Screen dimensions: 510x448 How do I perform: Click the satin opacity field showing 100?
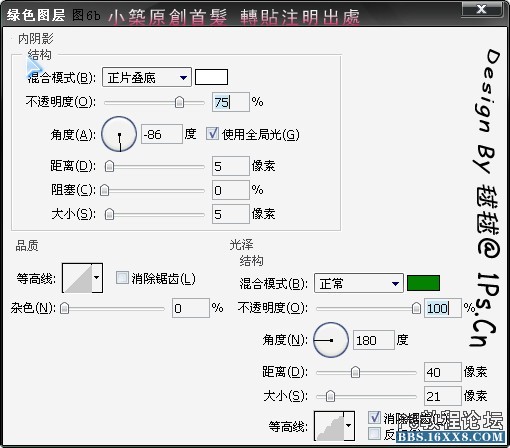[x=443, y=308]
